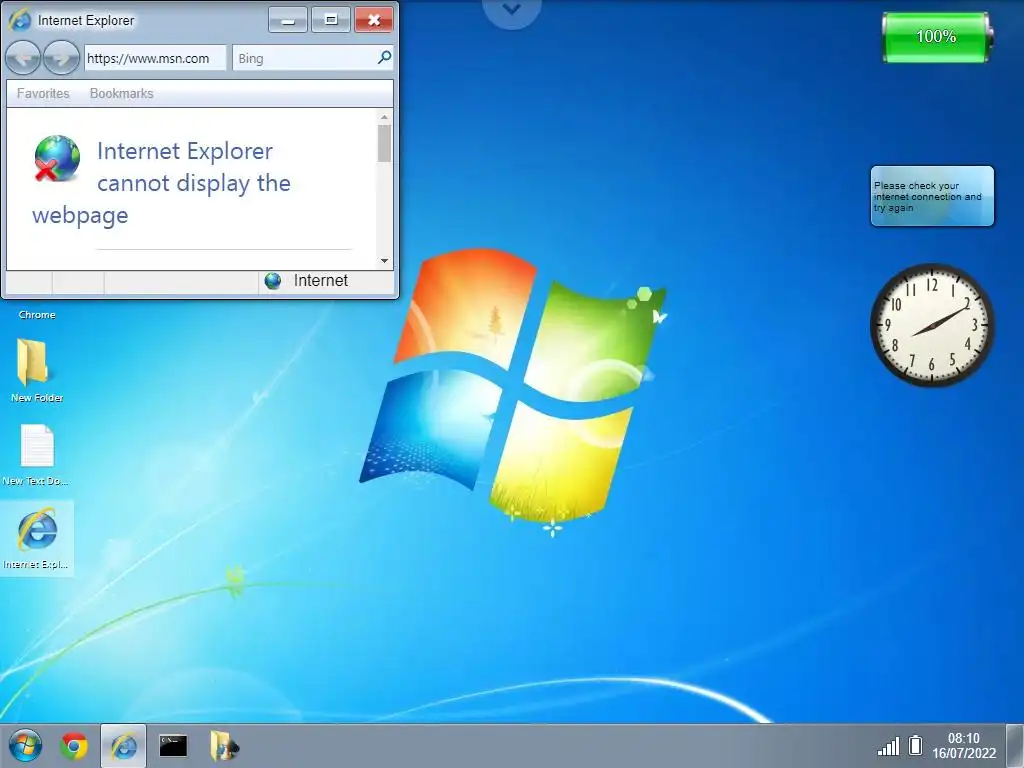Click the Show desktop strip at taskbar end
The image size is (1024, 768).
[x=1015, y=746]
